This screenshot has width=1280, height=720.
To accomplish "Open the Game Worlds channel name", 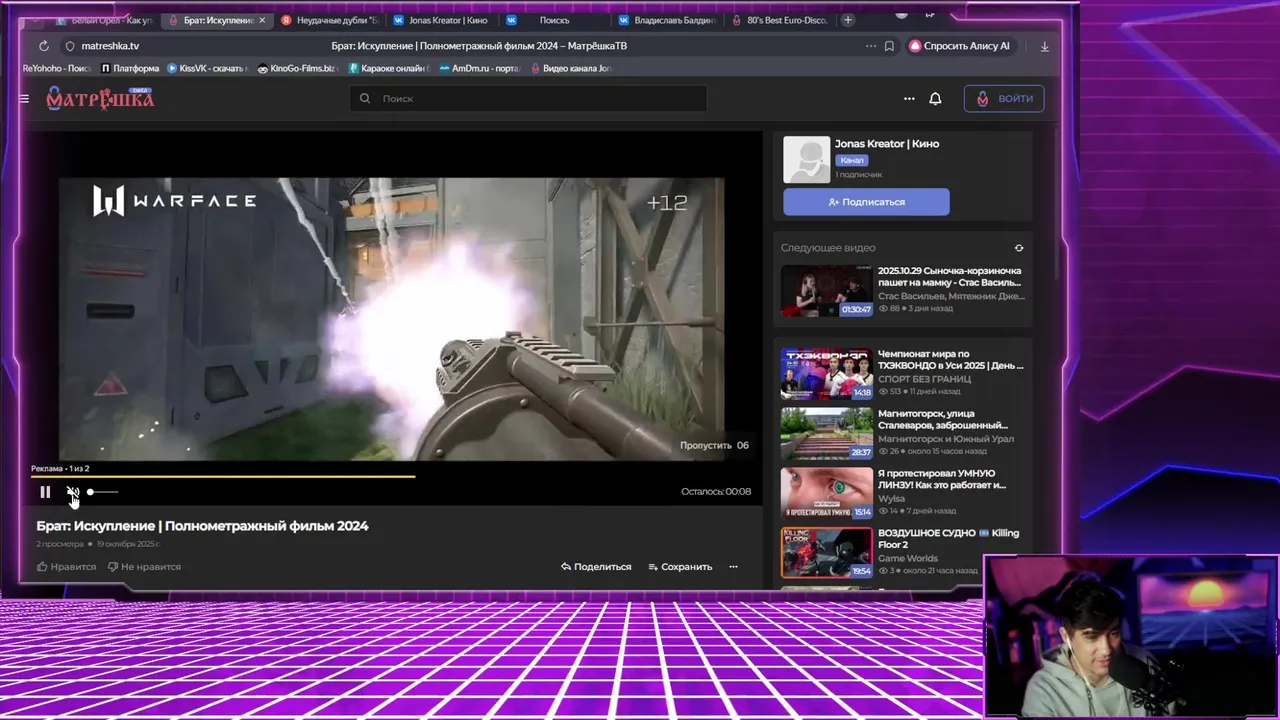I will 908,559.
